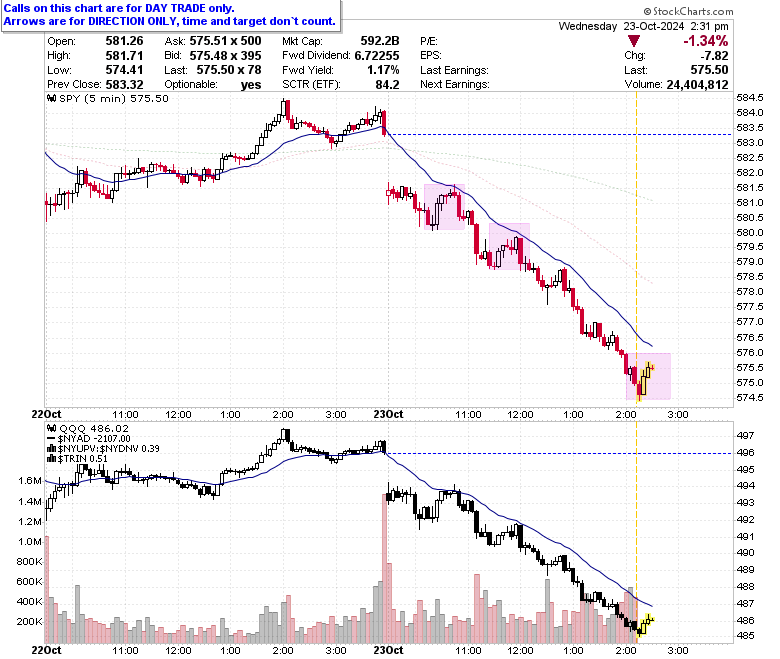780x659 pixels.
Task: Click the Fwd Yield value 1.17%
Action: pyautogui.click(x=384, y=70)
